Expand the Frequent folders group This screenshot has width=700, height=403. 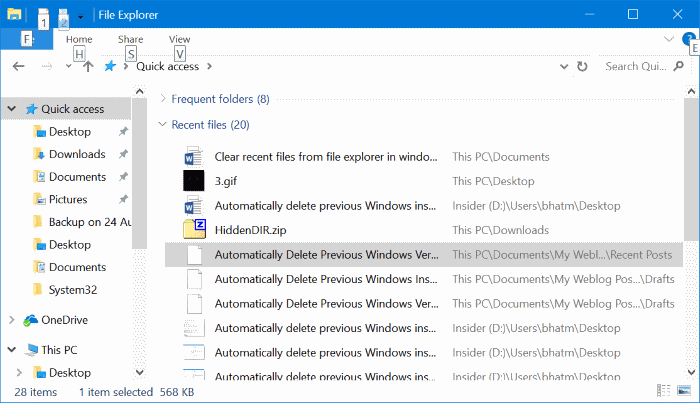pyautogui.click(x=163, y=99)
